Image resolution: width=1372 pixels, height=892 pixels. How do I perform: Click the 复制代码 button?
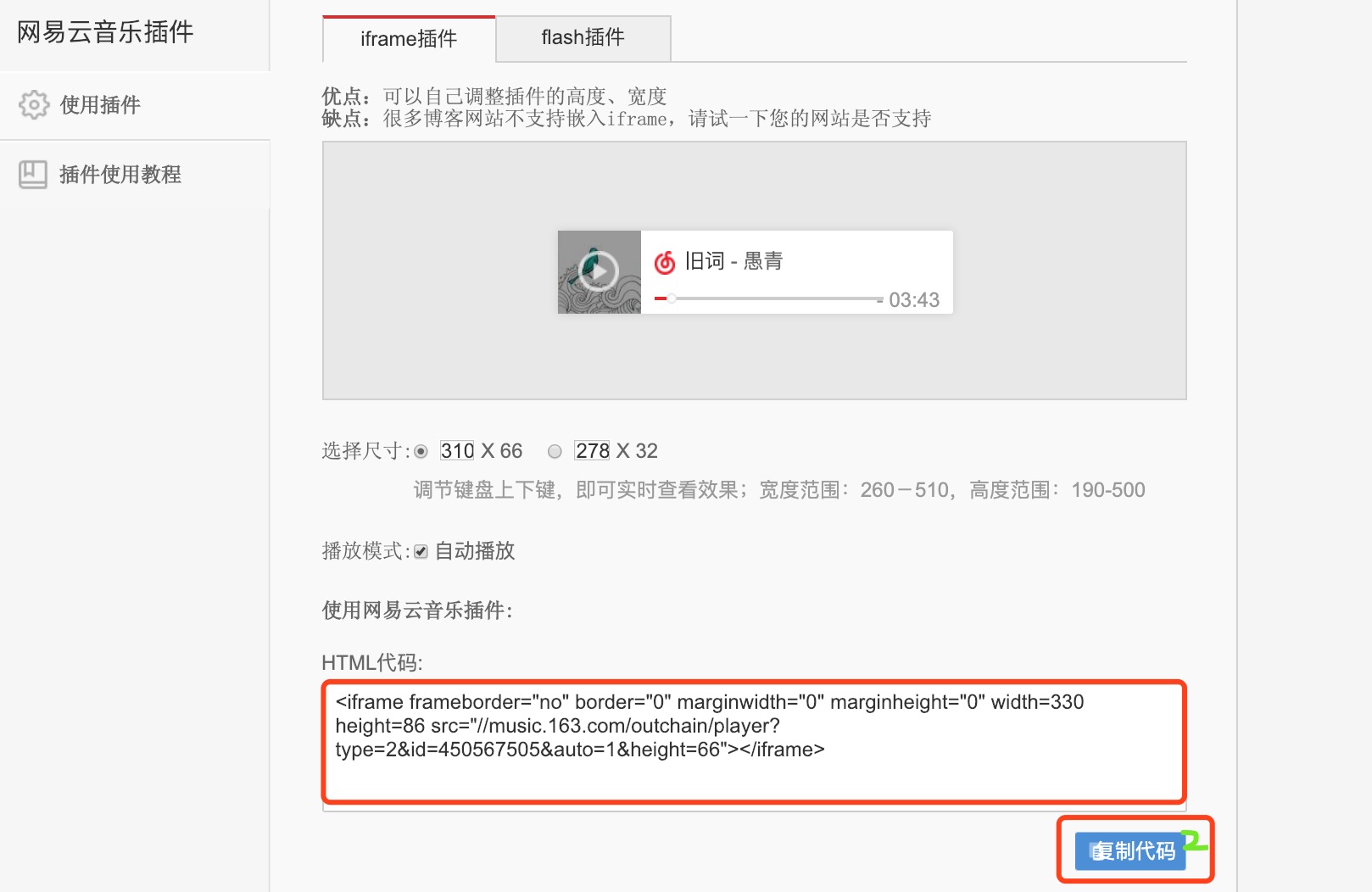[x=1130, y=850]
